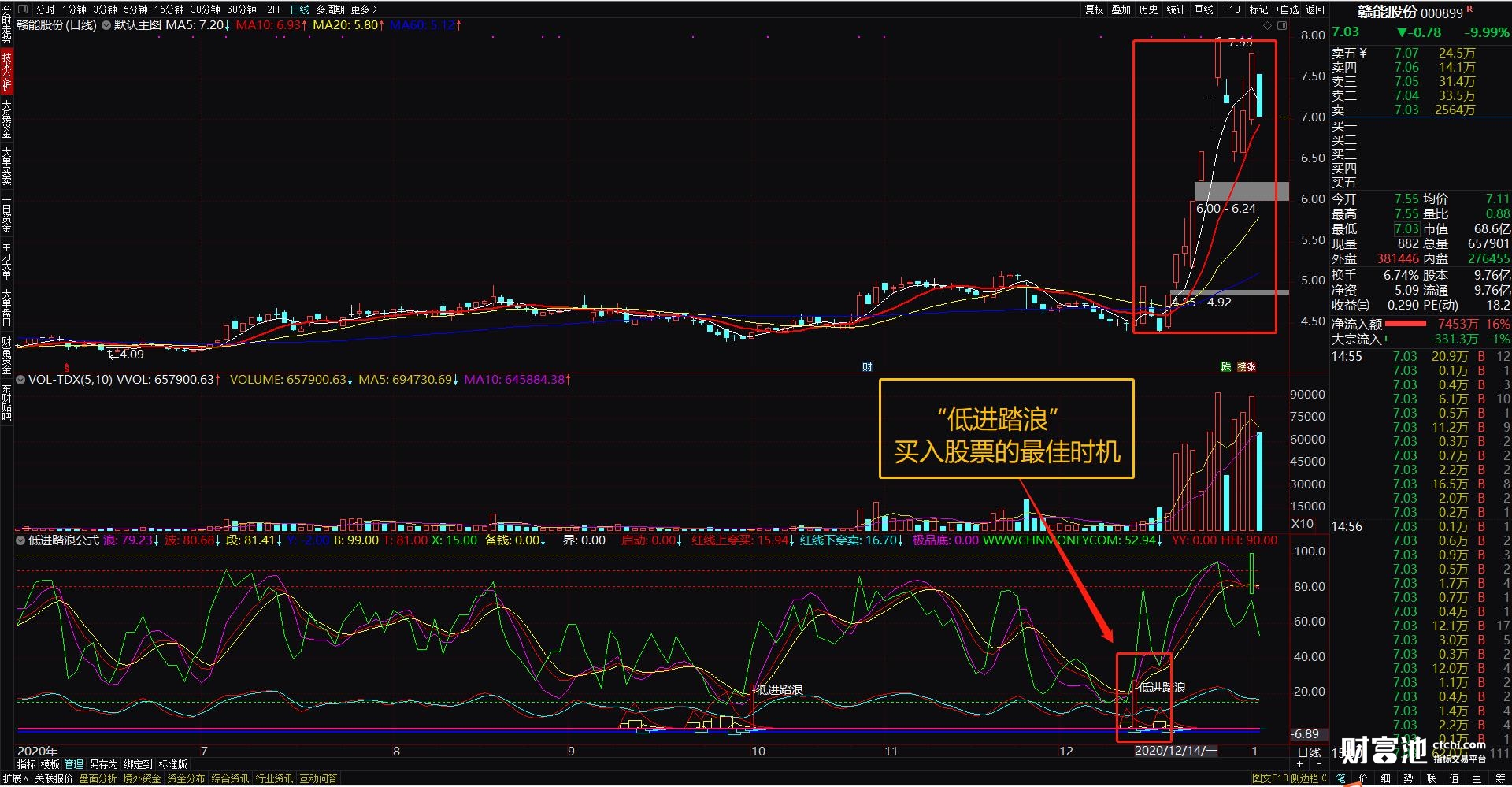Select 画线 drawing tools
Image resolution: width=1512 pixels, height=787 pixels.
click(1203, 9)
